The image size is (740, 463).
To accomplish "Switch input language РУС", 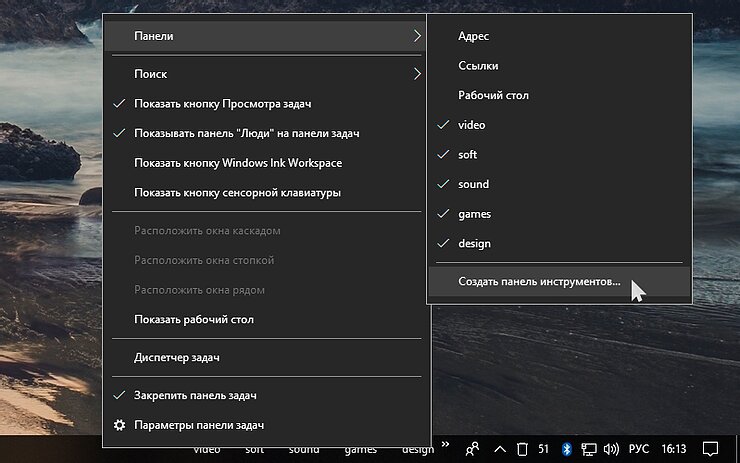I will point(639,449).
